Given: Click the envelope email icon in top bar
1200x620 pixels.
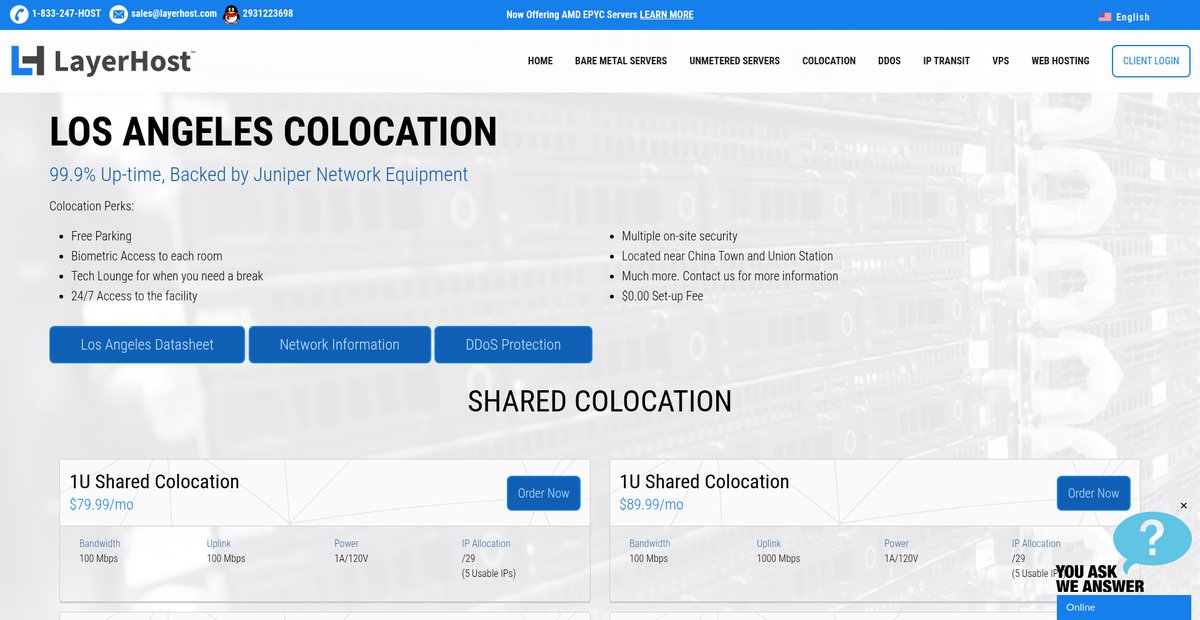Looking at the screenshot, I should coord(118,14).
